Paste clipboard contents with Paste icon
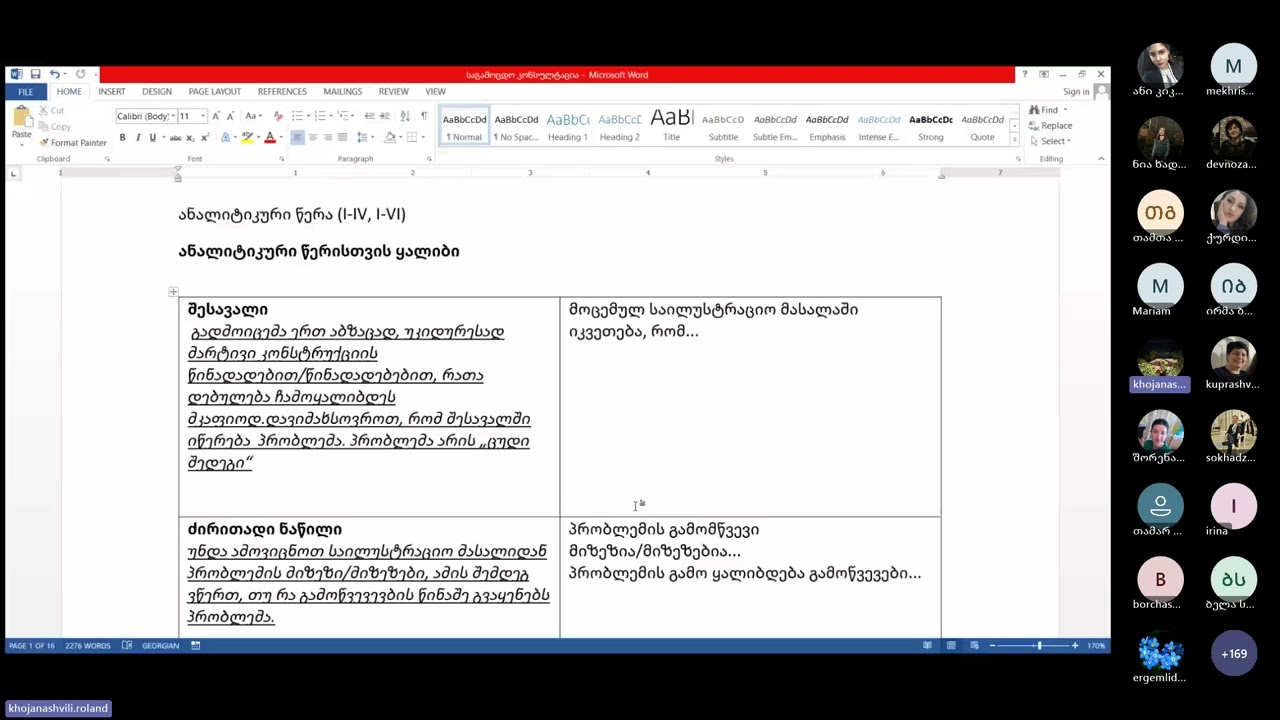The image size is (1280, 720). 21,116
